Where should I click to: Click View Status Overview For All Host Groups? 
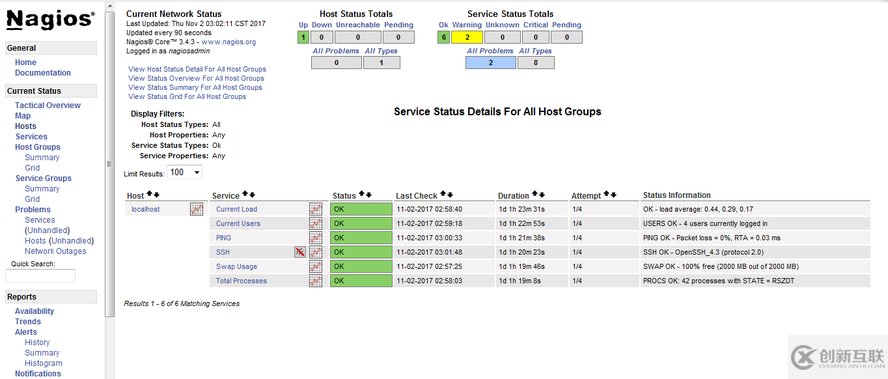click(x=196, y=78)
